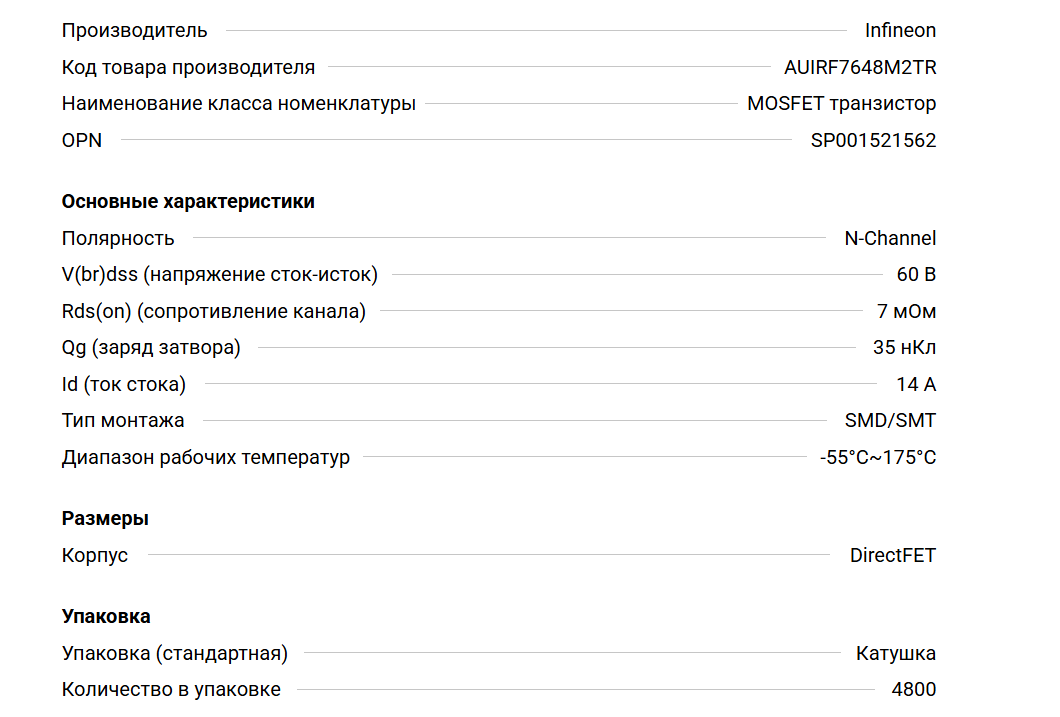Click the 14 А drain current value

[x=916, y=384]
